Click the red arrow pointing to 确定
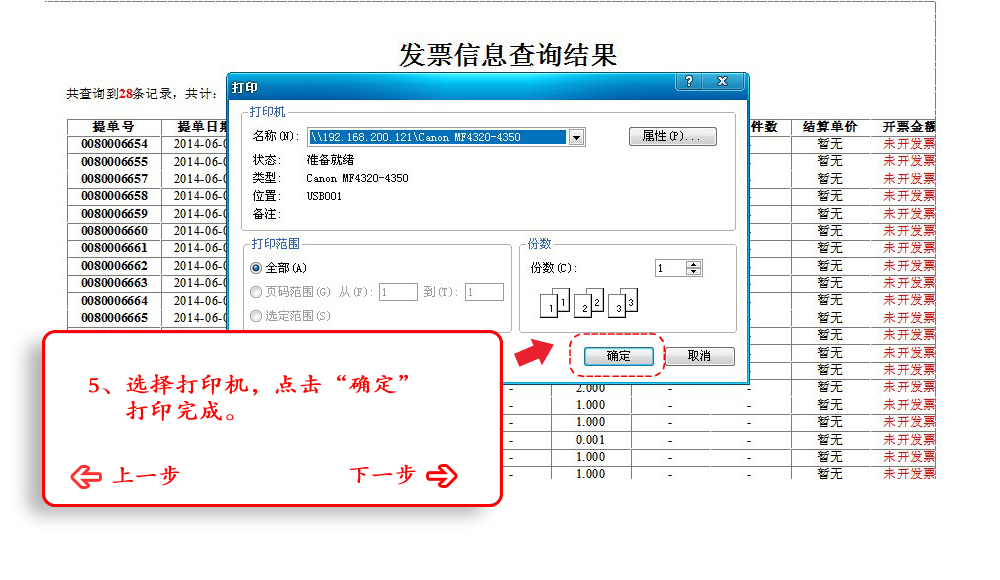Image resolution: width=1000 pixels, height=580 pixels. click(535, 352)
